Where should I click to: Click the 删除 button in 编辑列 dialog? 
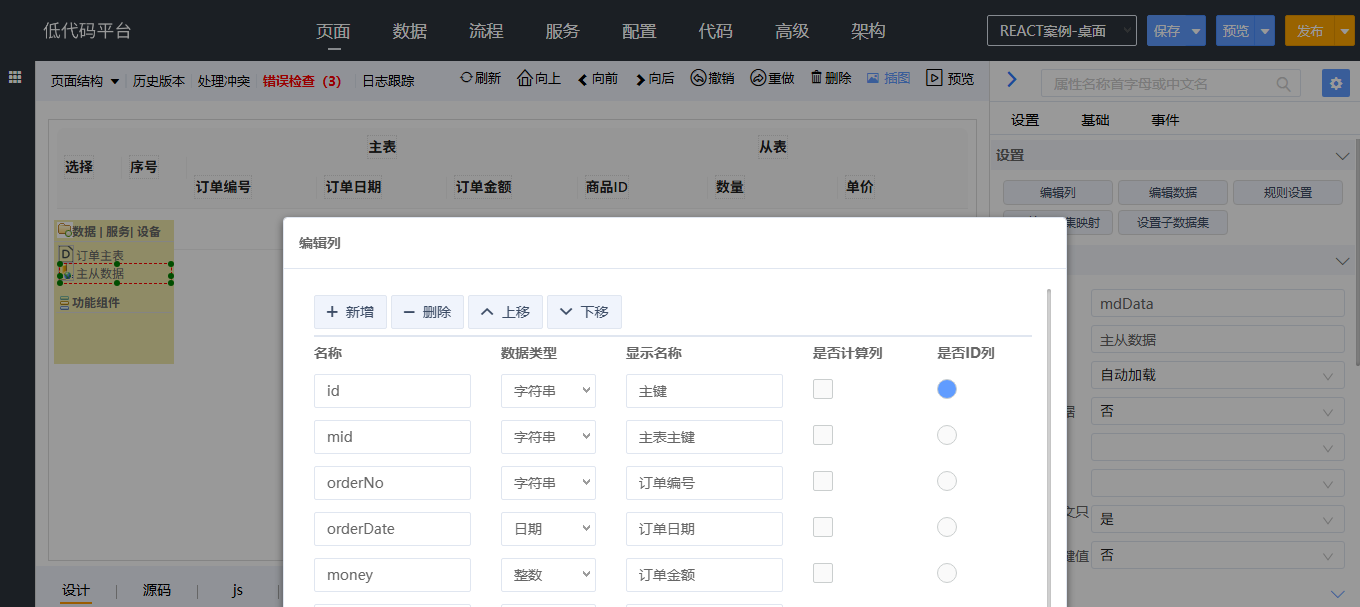tap(427, 312)
